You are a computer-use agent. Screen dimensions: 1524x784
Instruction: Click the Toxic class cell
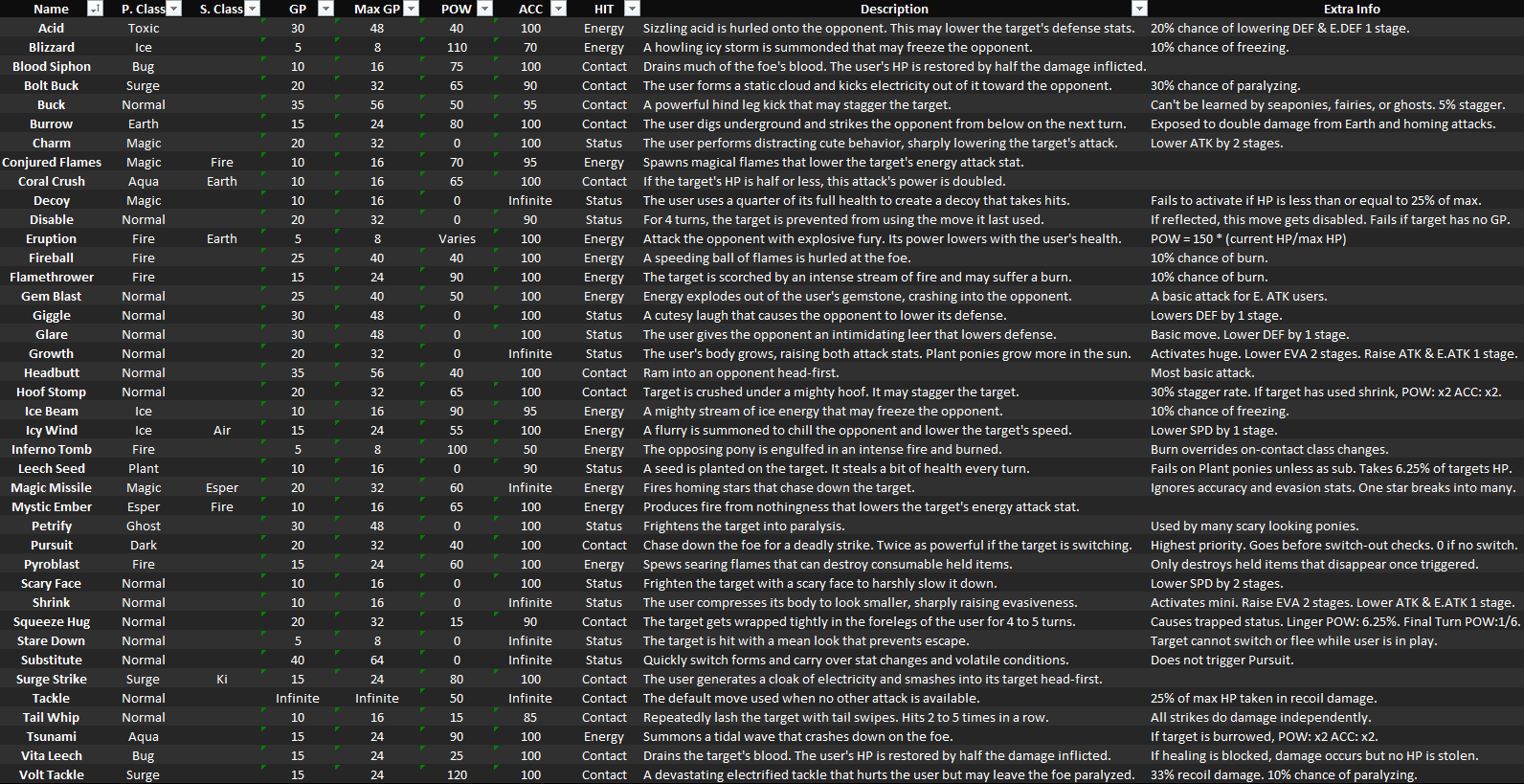[144, 28]
